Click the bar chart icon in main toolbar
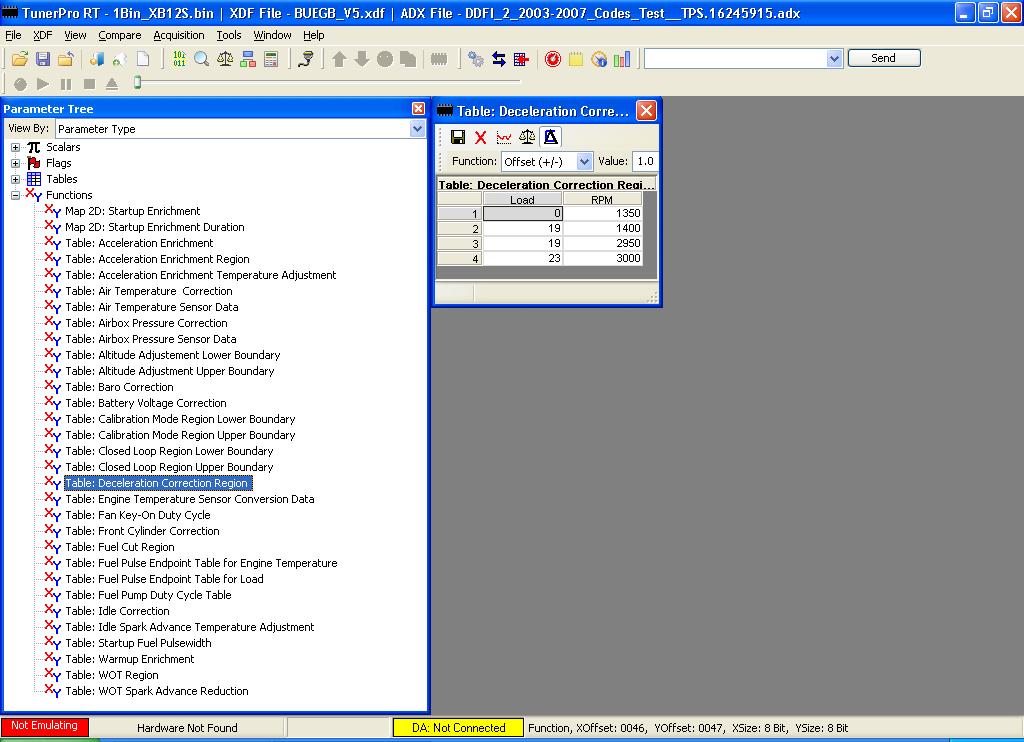Image resolution: width=1024 pixels, height=742 pixels. tap(622, 59)
